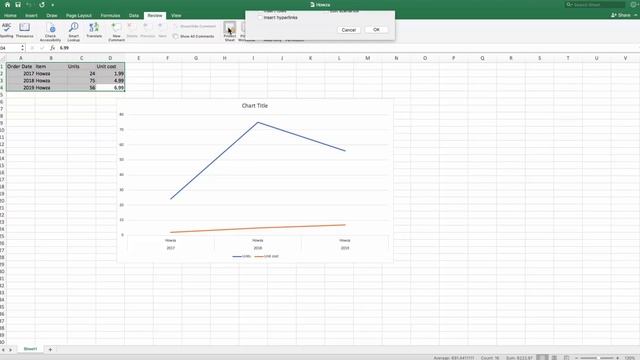Image resolution: width=640 pixels, height=360 pixels.
Task: Select cell with Order Date header
Action: [20, 66]
